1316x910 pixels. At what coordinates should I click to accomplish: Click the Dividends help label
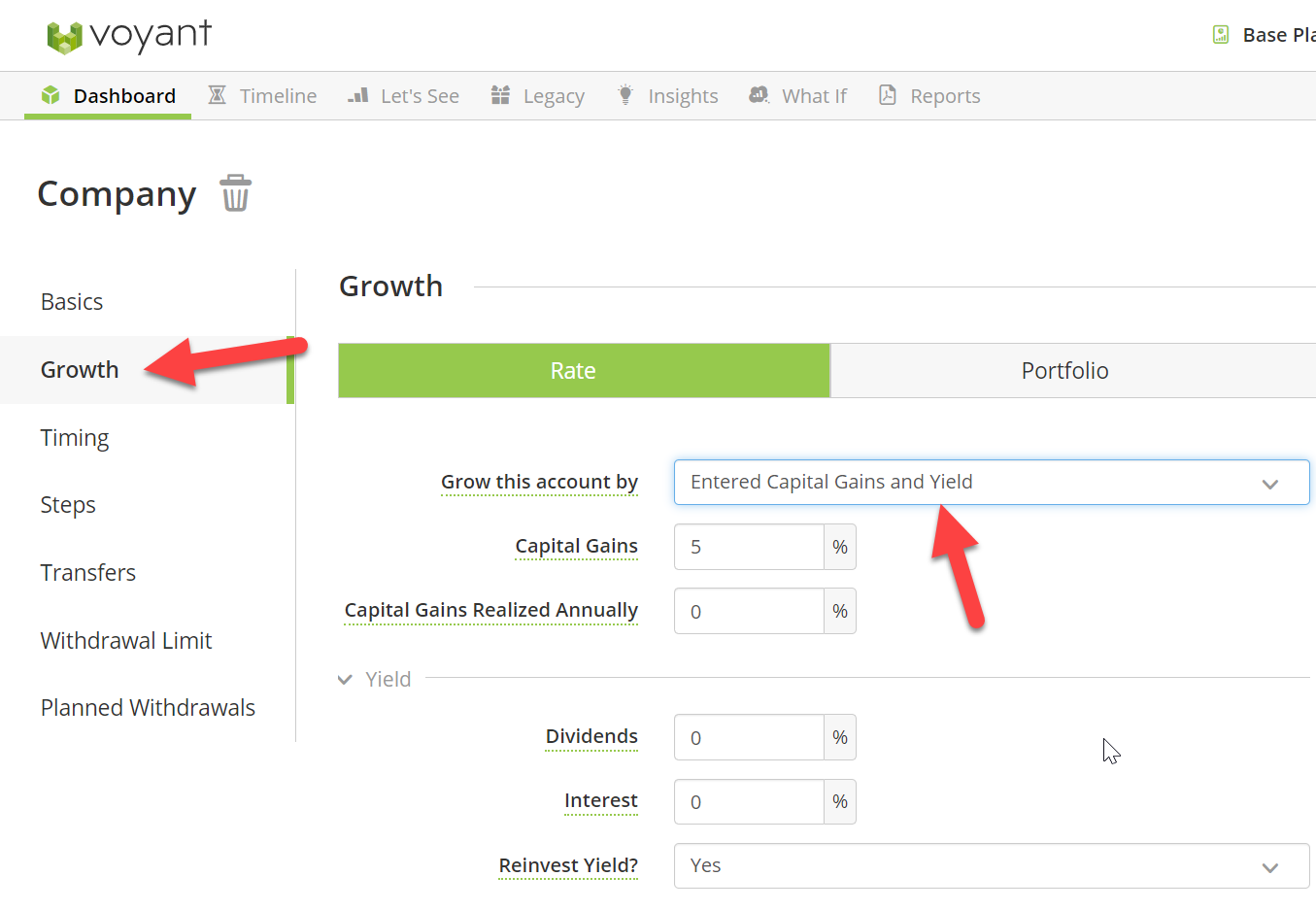591,736
